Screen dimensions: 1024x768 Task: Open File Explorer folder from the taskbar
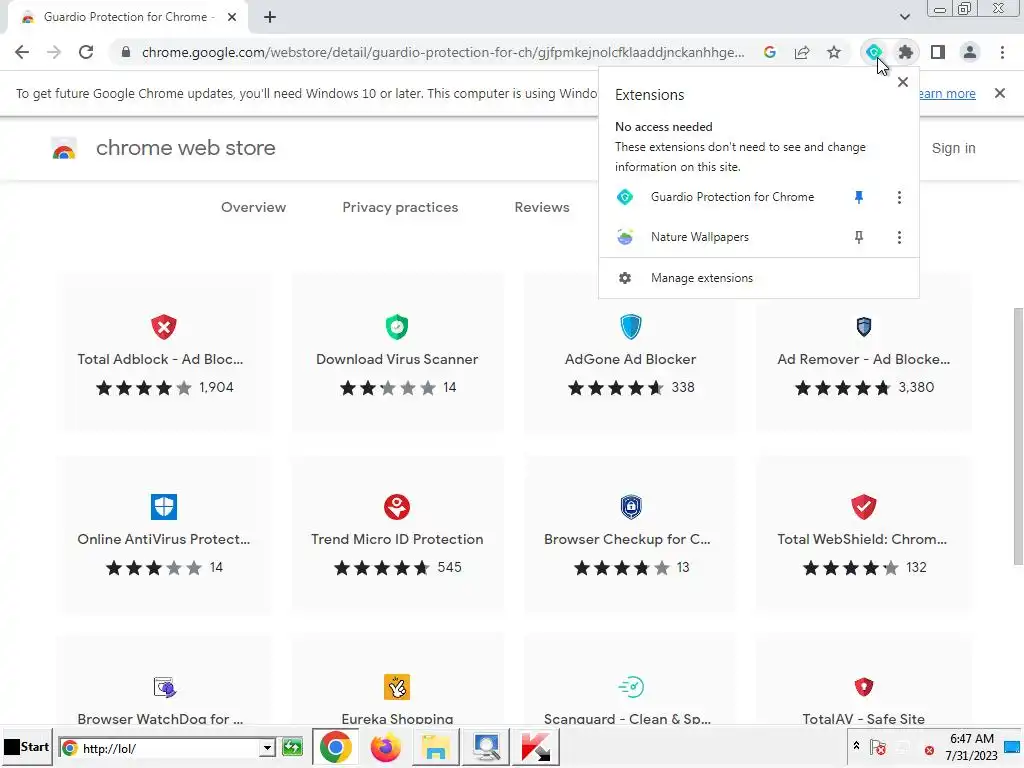point(436,748)
